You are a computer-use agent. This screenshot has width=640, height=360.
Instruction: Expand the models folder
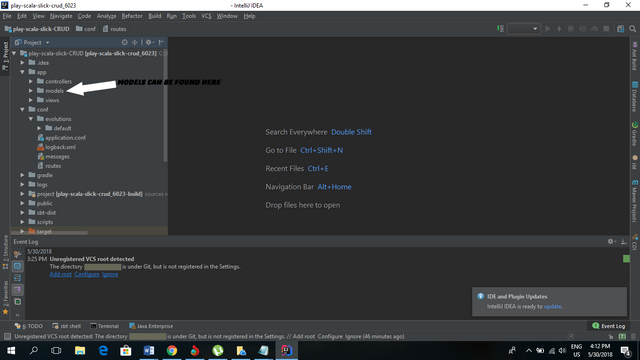(x=31, y=91)
